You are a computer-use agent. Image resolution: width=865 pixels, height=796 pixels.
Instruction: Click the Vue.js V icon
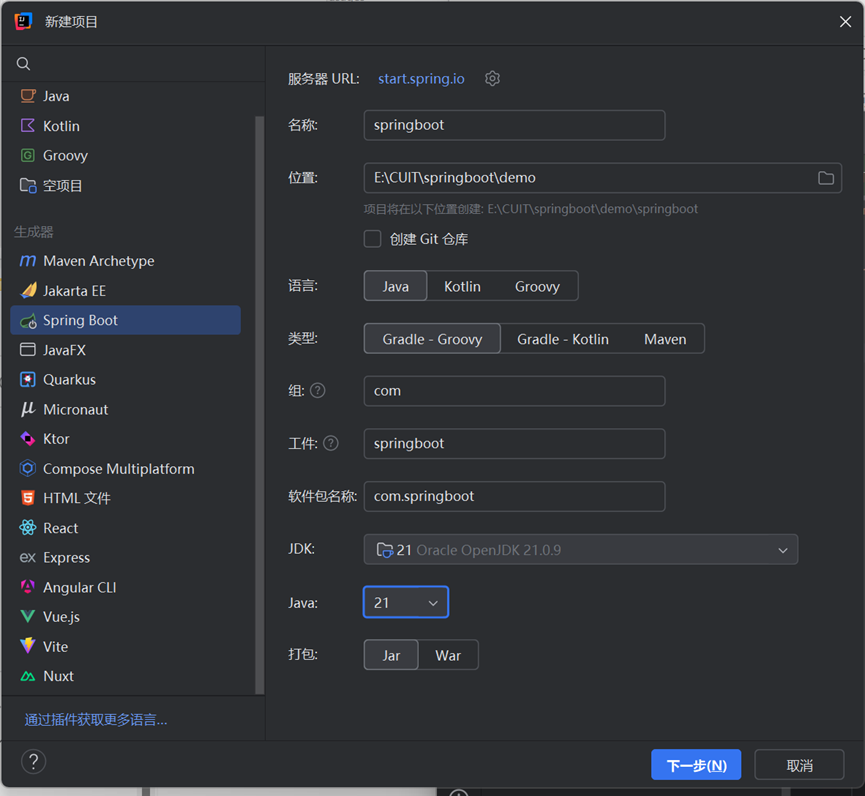(x=28, y=617)
